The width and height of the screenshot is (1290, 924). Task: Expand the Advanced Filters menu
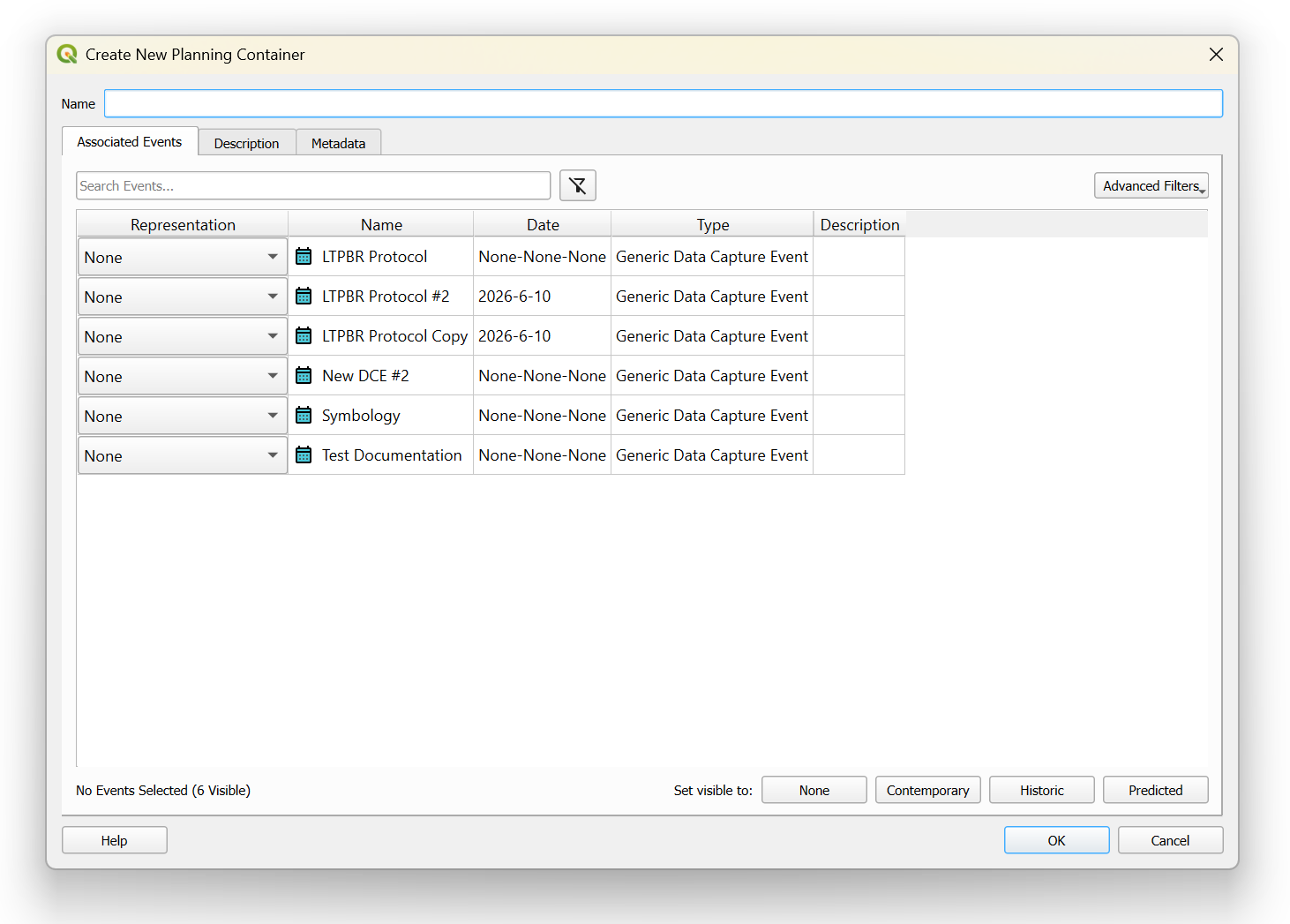point(1151,185)
